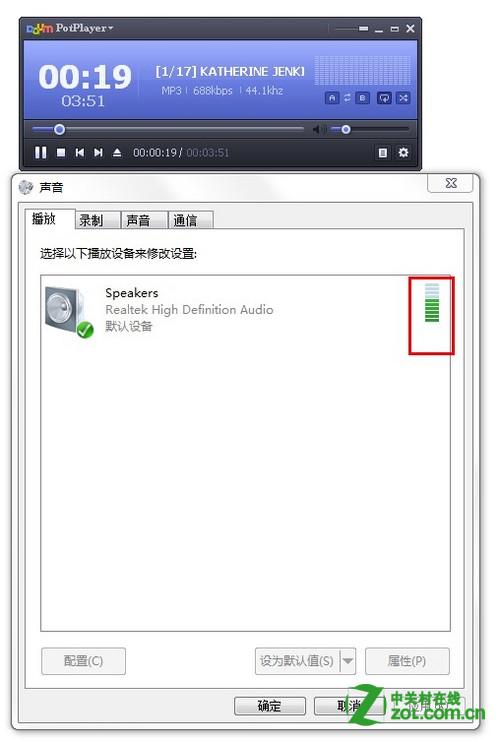This screenshot has height=741, width=500.
Task: Toggle repeat playback mode icon
Action: (384, 98)
